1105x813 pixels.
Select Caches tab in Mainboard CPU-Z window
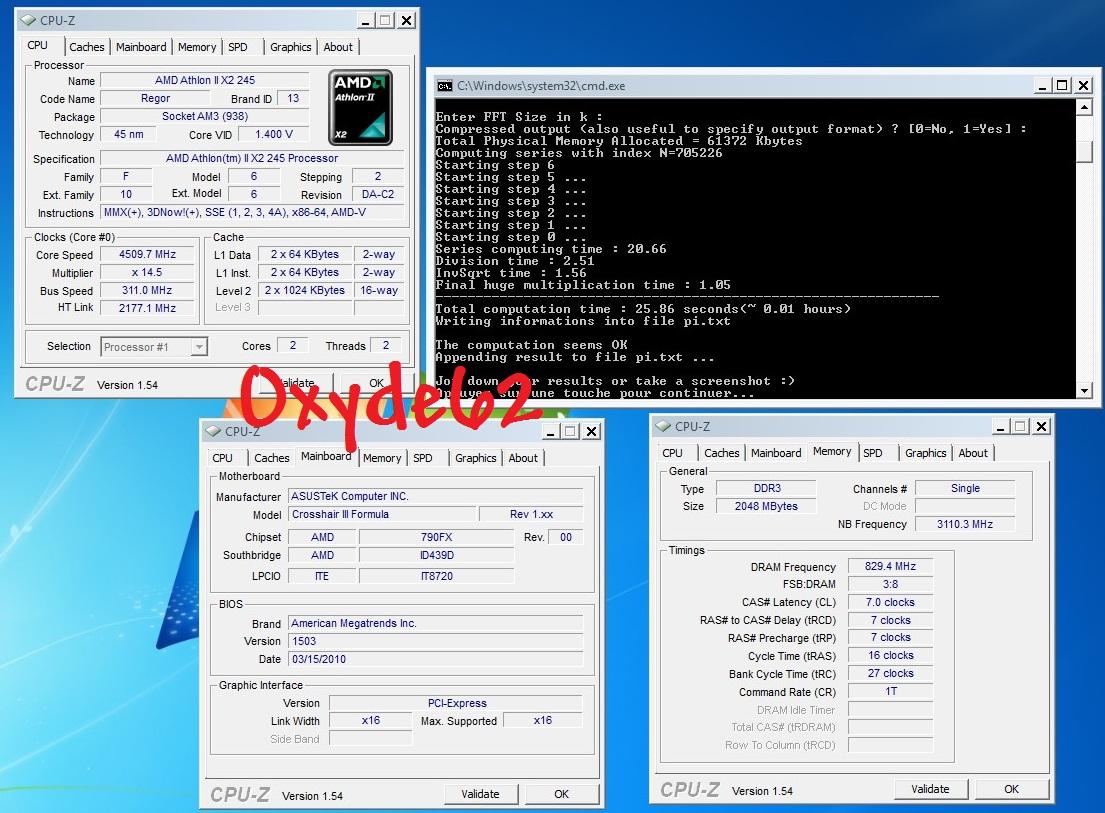point(271,458)
